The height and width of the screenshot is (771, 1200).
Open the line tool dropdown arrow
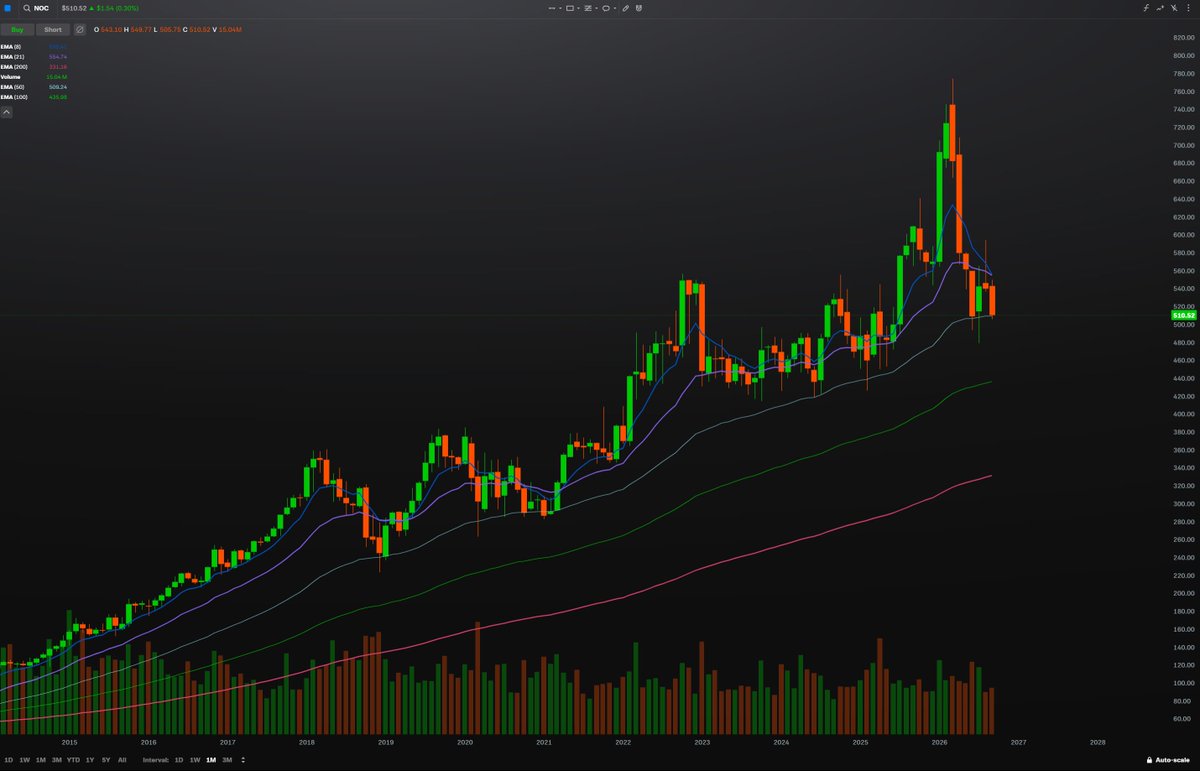point(560,8)
